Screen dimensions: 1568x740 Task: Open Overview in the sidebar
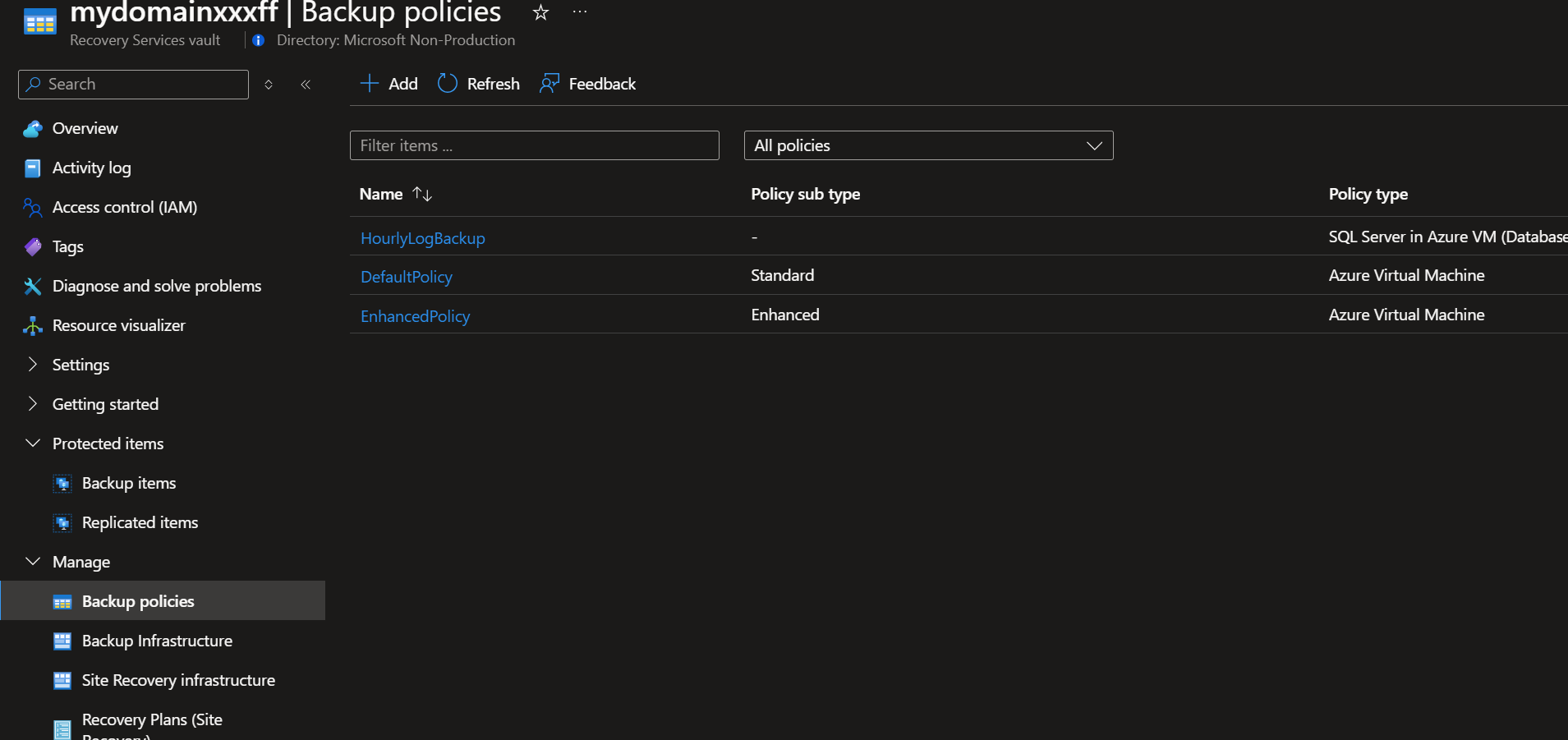85,129
